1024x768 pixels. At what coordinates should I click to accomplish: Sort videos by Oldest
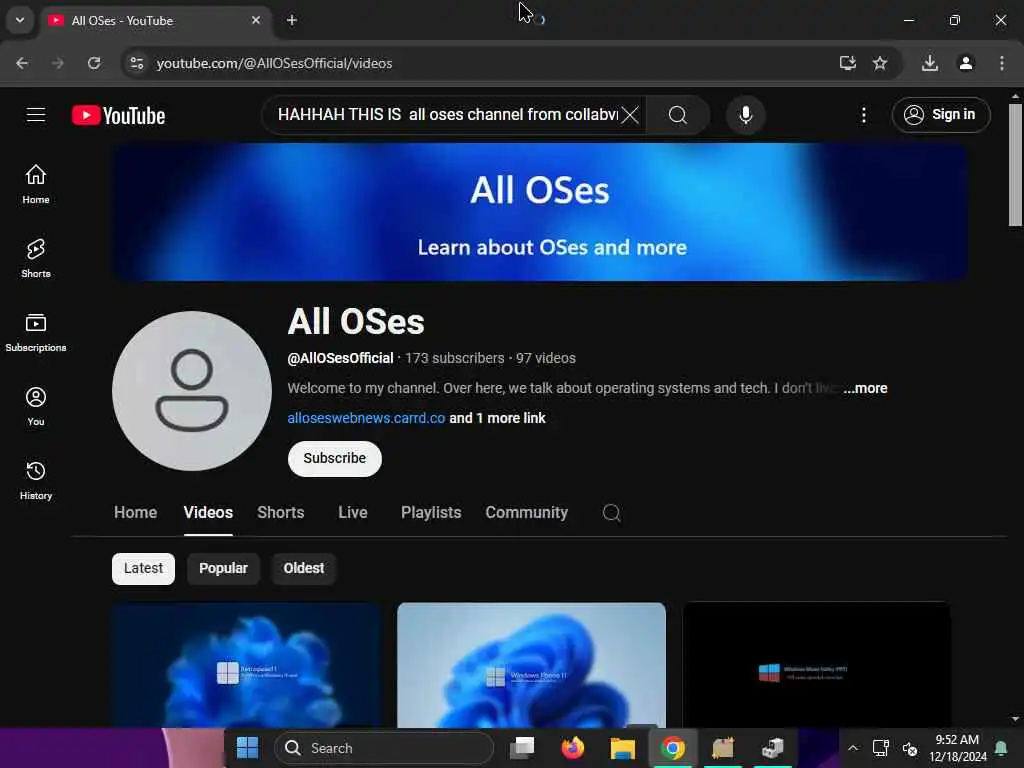tap(304, 568)
